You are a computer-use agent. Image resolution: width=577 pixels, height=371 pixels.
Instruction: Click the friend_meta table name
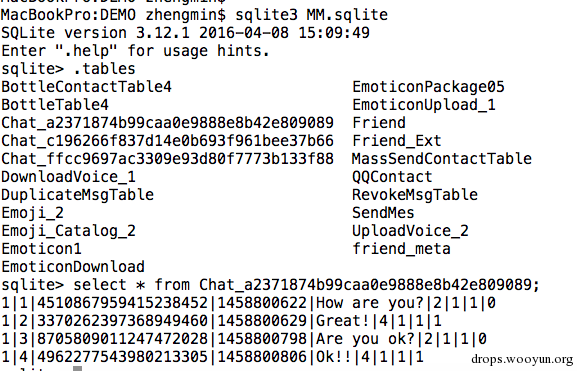[x=401, y=249]
